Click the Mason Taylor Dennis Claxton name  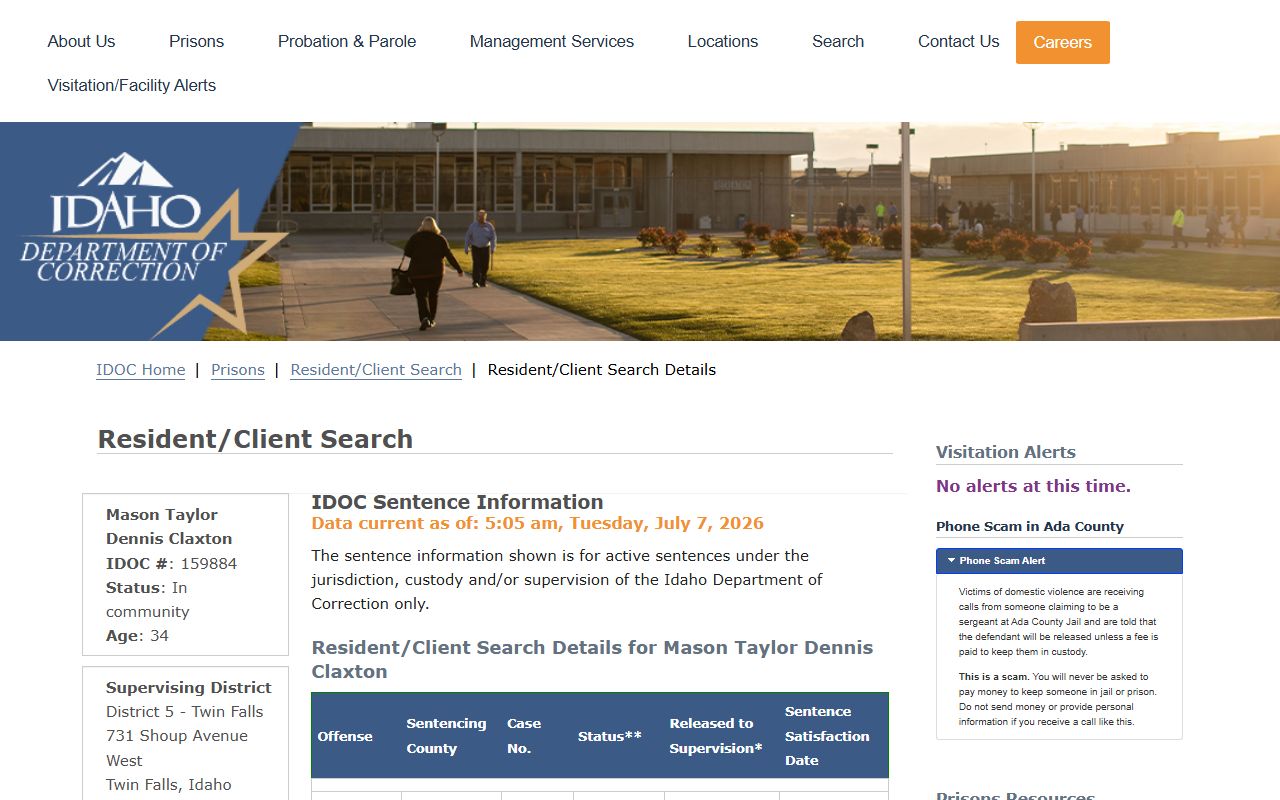pyautogui.click(x=169, y=527)
